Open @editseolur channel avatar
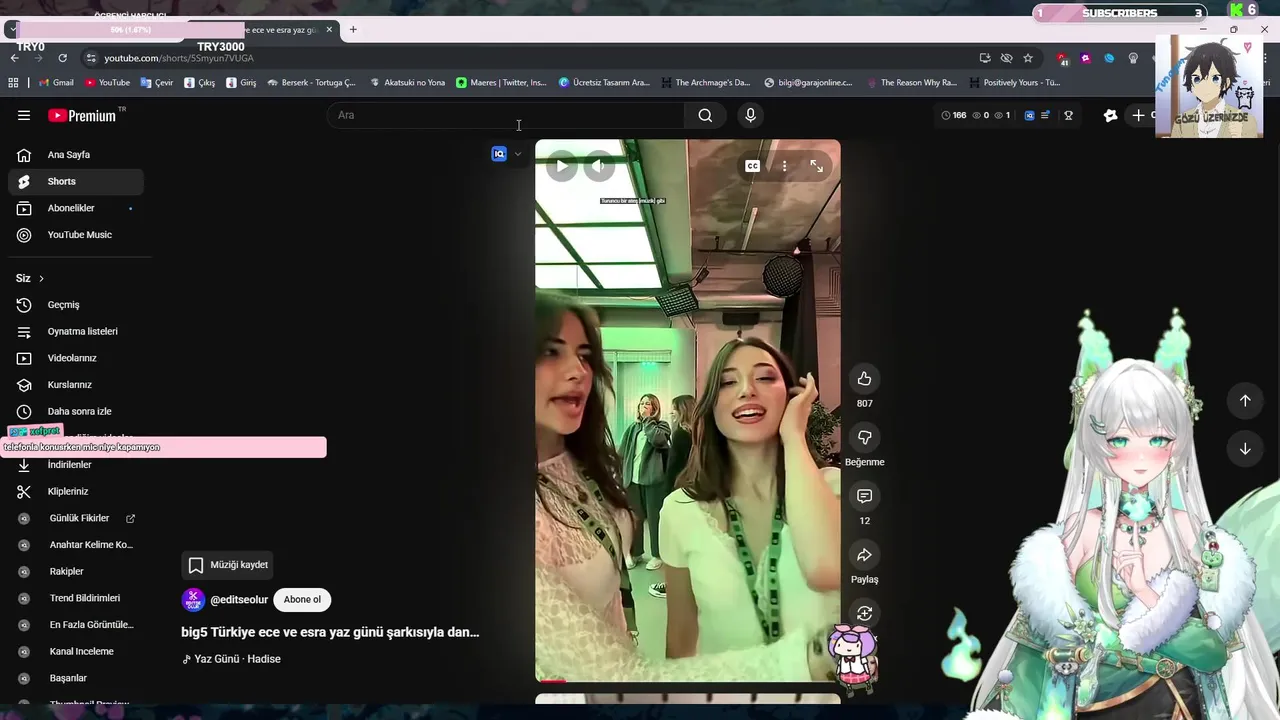Screen dimensions: 1280x720 [x=193, y=600]
